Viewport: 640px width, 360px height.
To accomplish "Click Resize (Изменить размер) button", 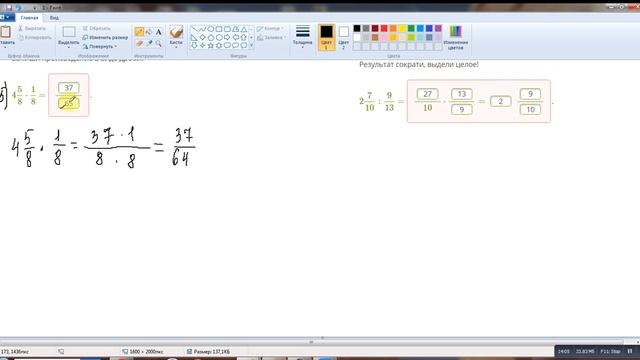I will pos(105,38).
